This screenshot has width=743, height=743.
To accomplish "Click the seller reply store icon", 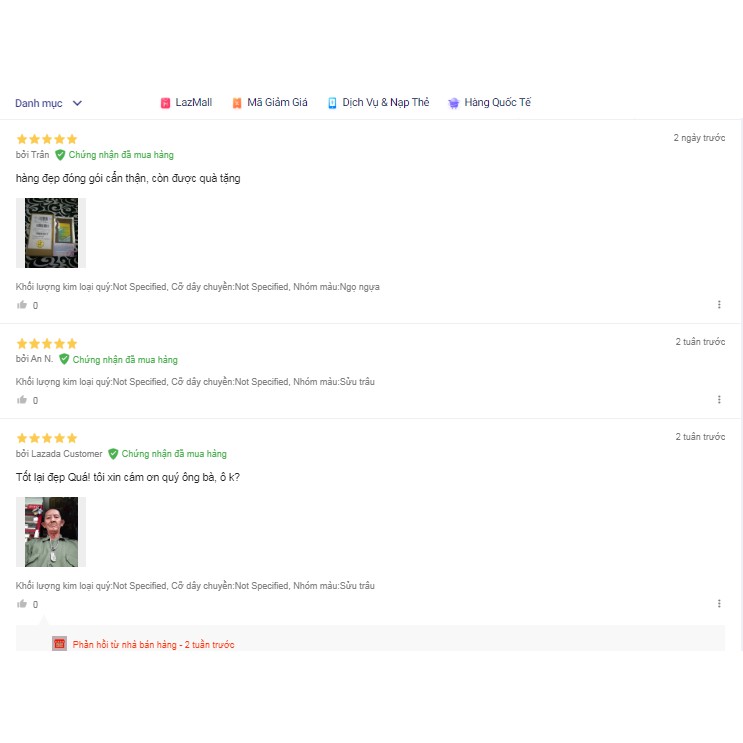I will (59, 644).
